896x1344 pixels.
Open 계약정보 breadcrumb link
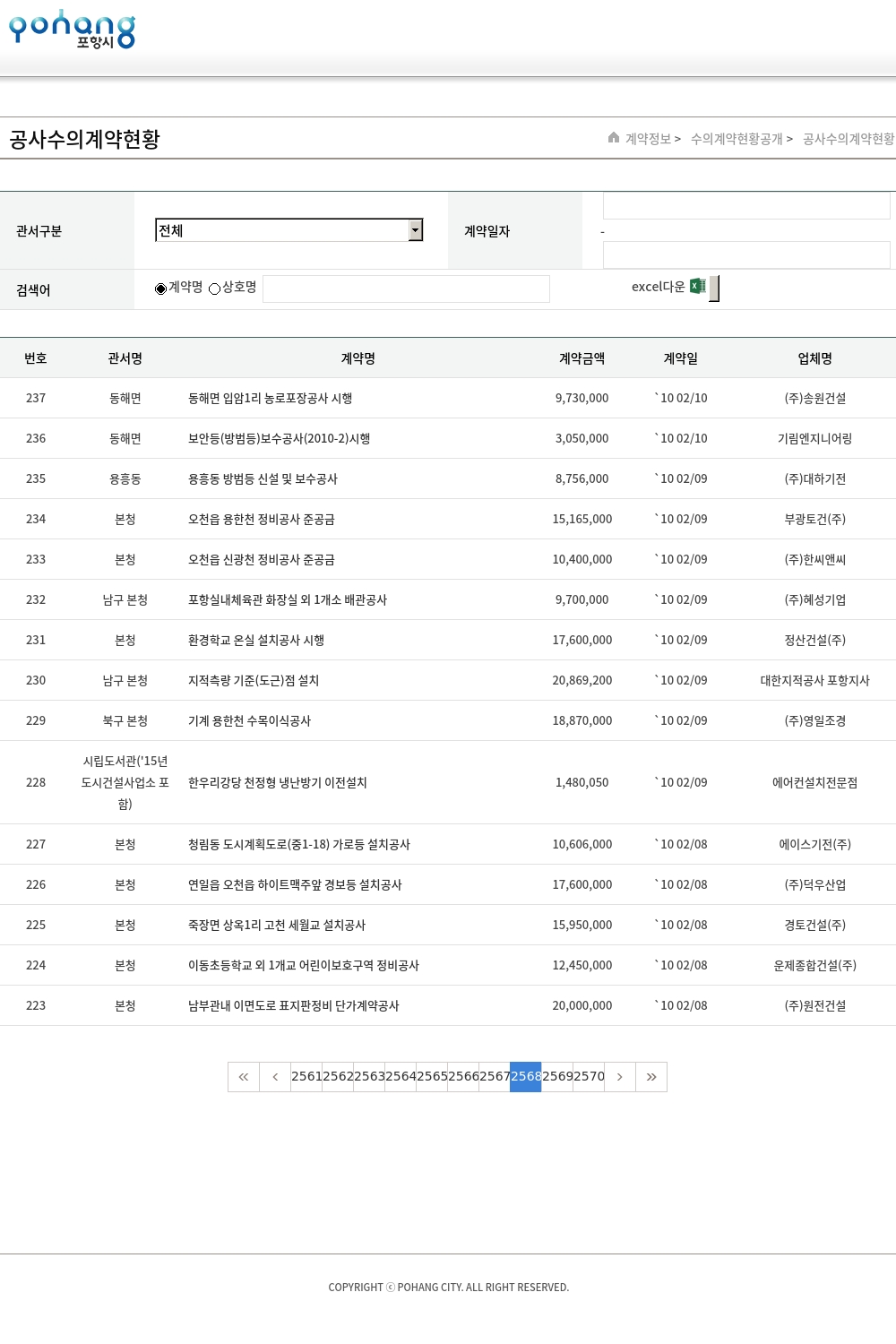point(648,139)
